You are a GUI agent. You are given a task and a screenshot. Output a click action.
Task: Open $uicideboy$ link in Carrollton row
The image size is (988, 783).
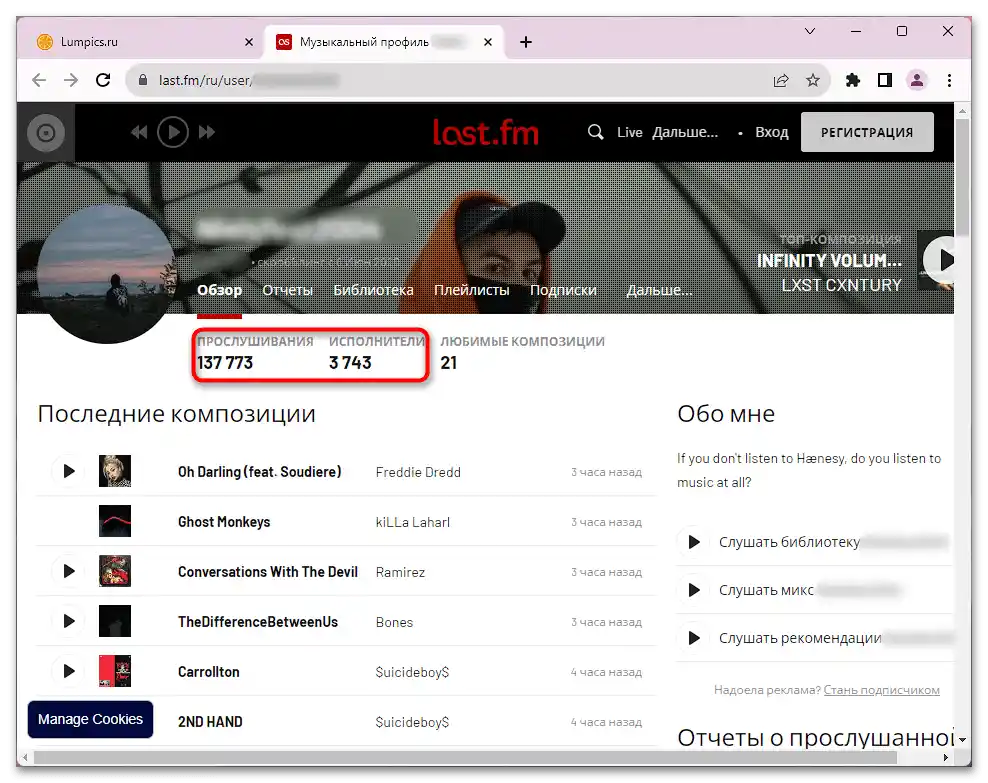[x=412, y=672]
